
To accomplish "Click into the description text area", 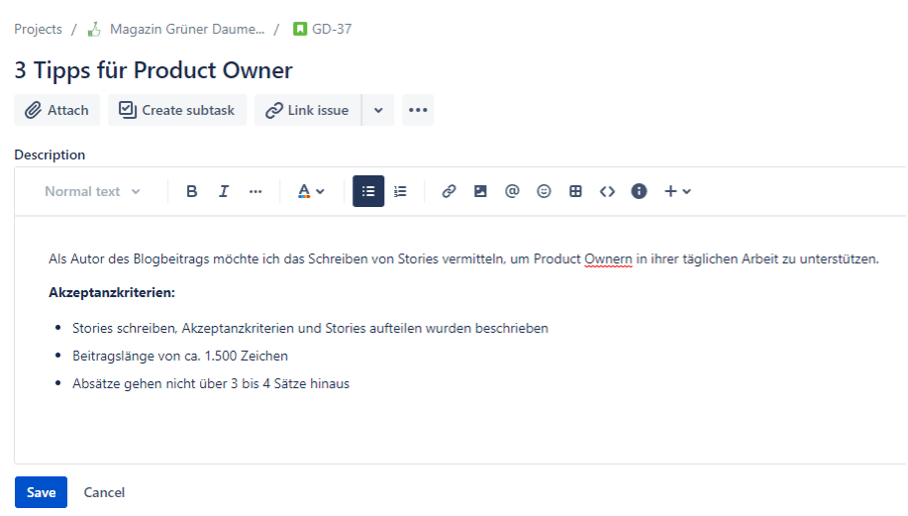I will 460,420.
